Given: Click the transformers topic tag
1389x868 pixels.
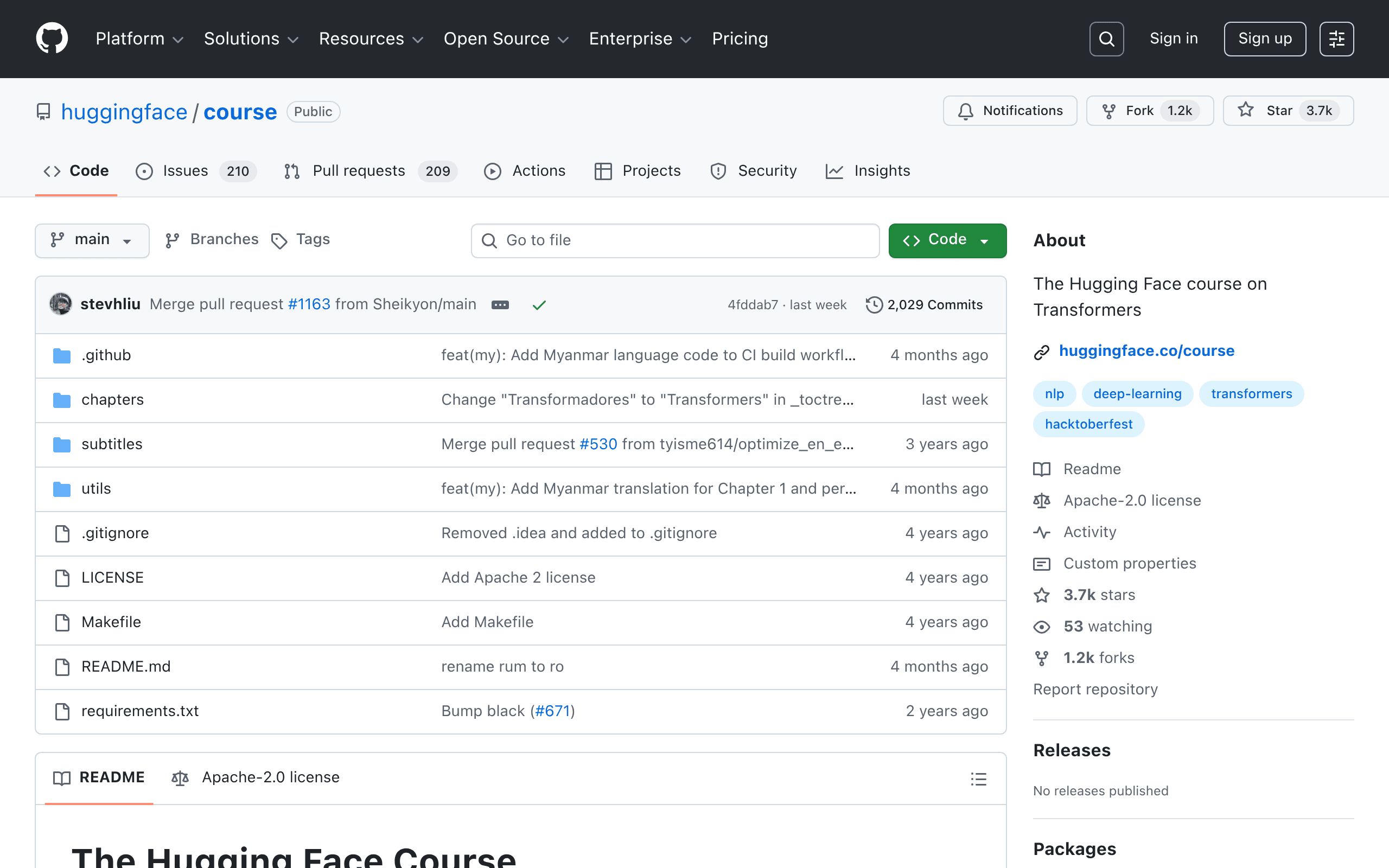Looking at the screenshot, I should coord(1251,394).
